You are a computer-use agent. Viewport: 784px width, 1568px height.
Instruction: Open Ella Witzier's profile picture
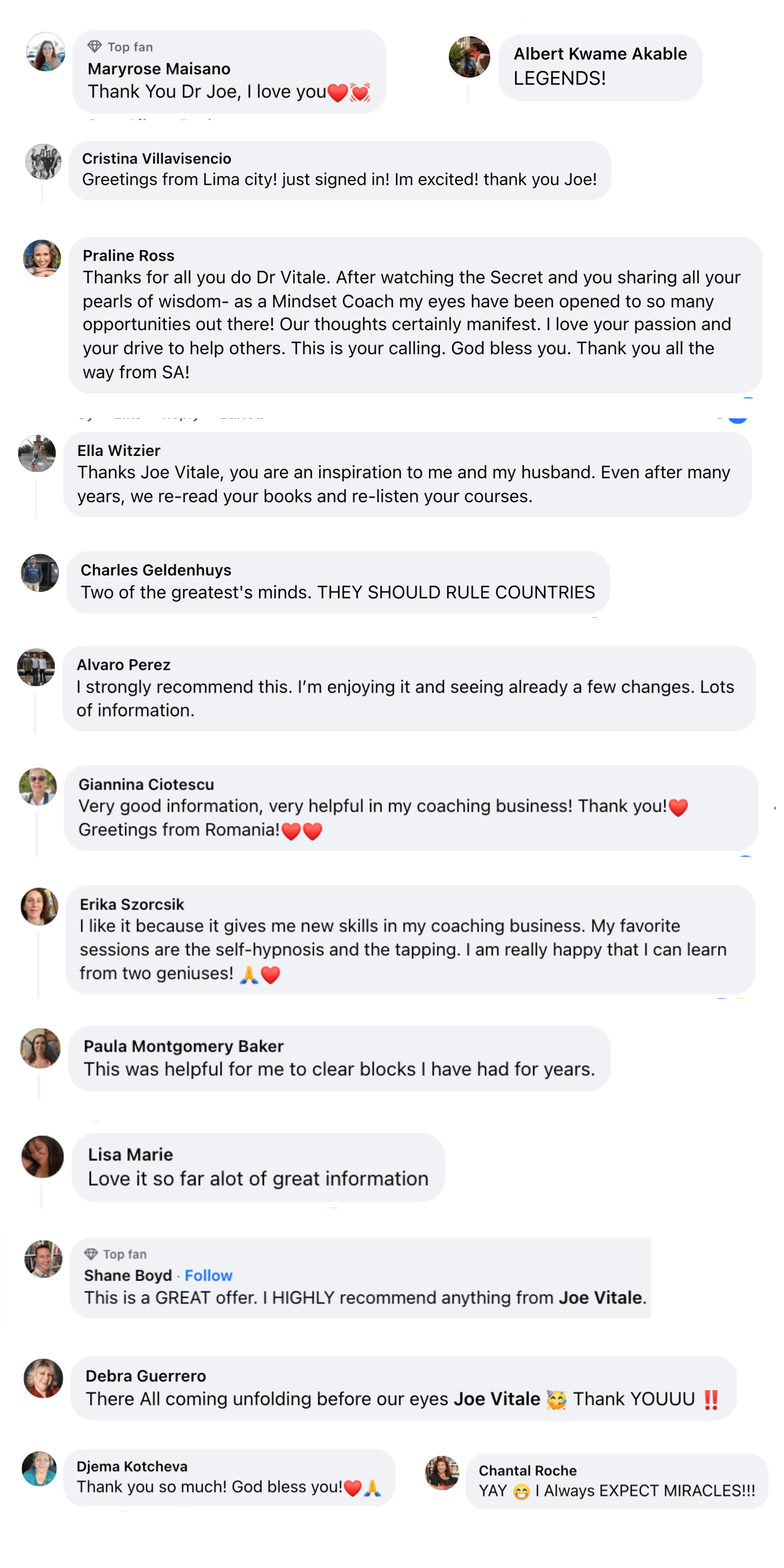(x=37, y=454)
